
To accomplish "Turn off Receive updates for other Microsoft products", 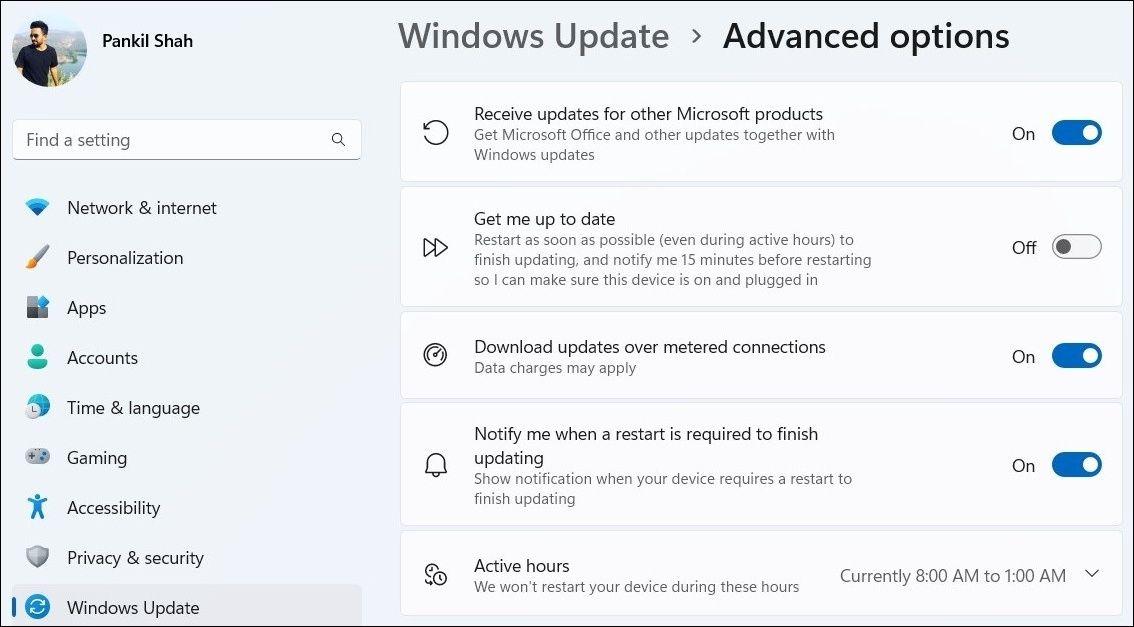I will [1076, 133].
